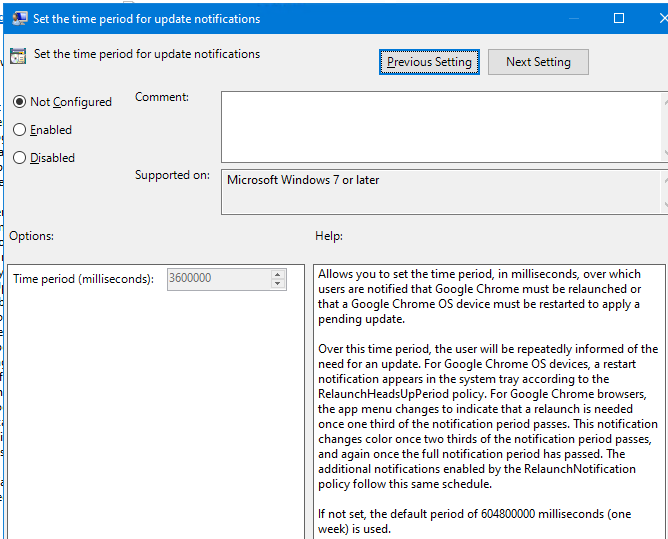Click the title bar window icon
668x539 pixels.
pyautogui.click(x=20, y=19)
